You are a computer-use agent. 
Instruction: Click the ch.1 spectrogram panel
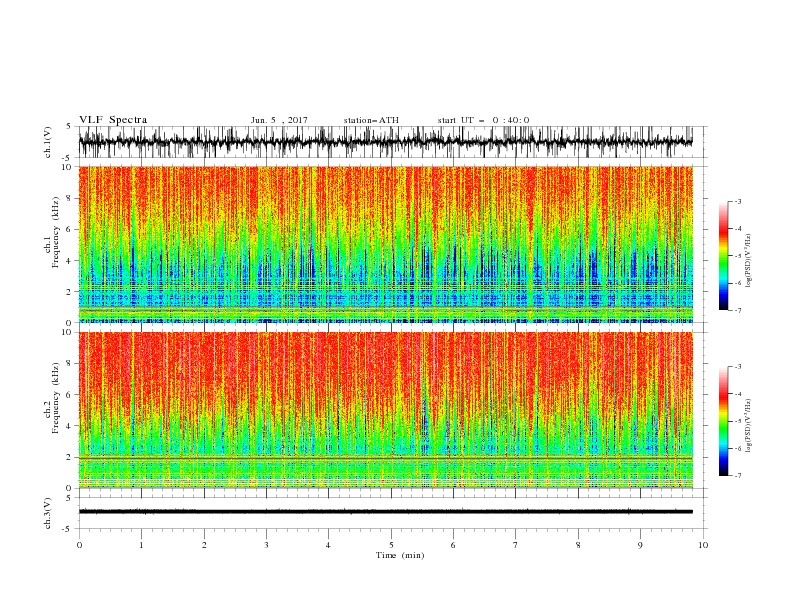(x=385, y=244)
